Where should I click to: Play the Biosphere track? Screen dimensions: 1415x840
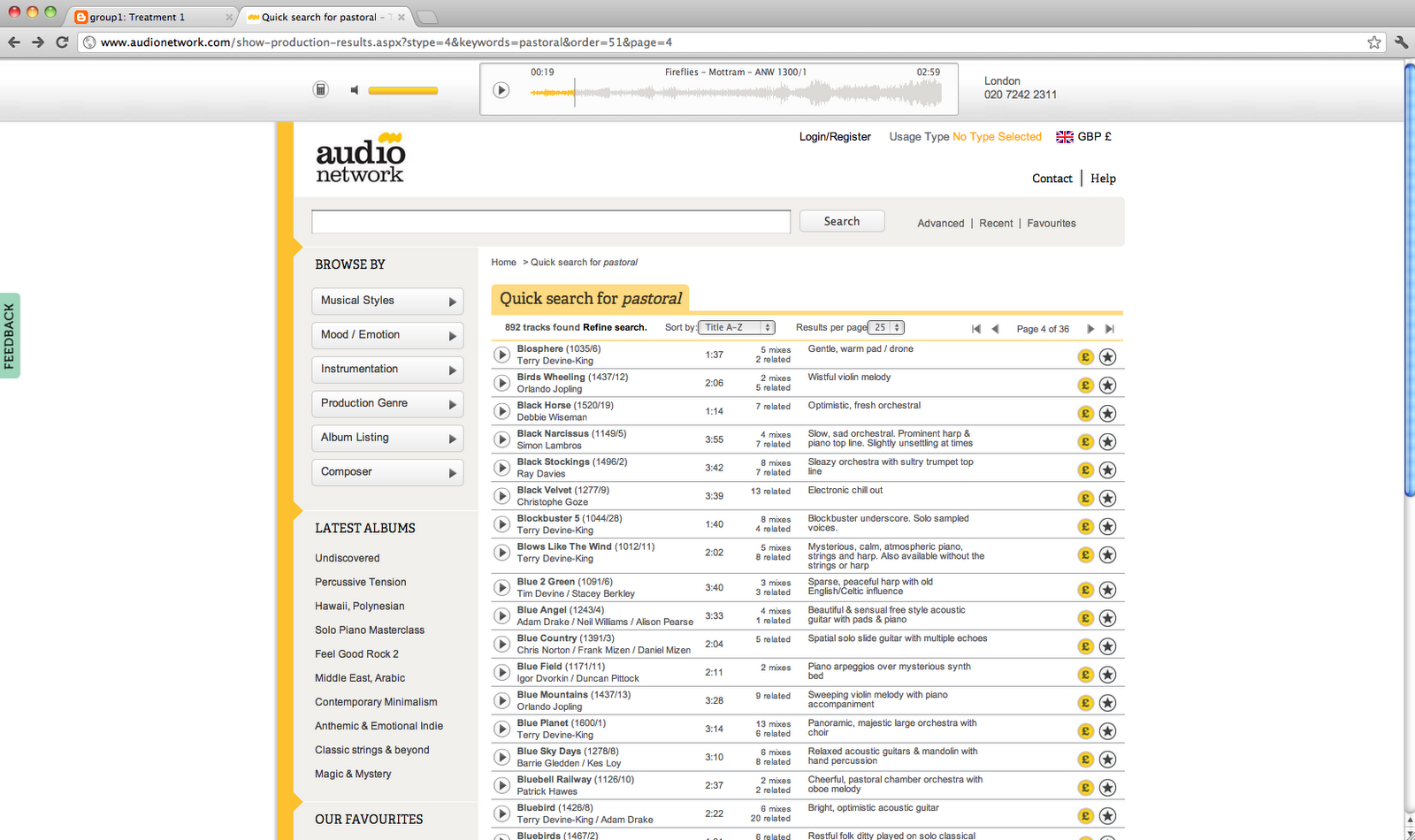(502, 355)
